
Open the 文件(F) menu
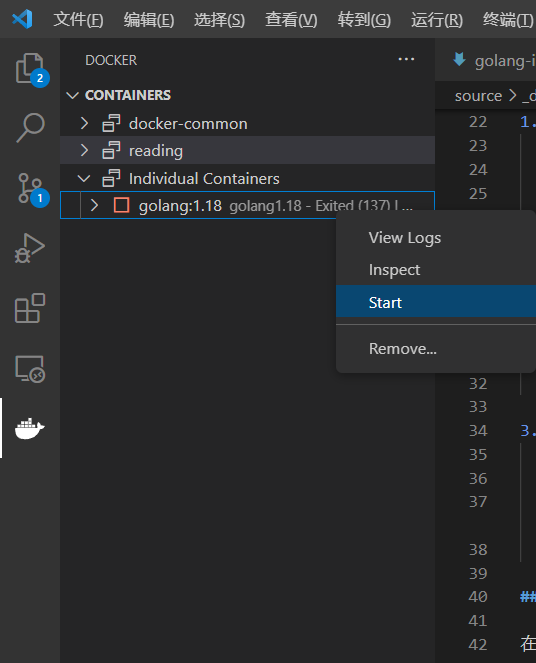[78, 19]
